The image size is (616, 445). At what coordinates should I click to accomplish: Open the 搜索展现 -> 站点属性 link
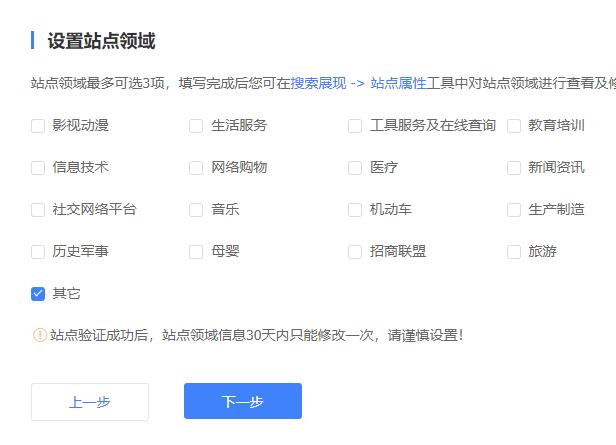coord(358,83)
